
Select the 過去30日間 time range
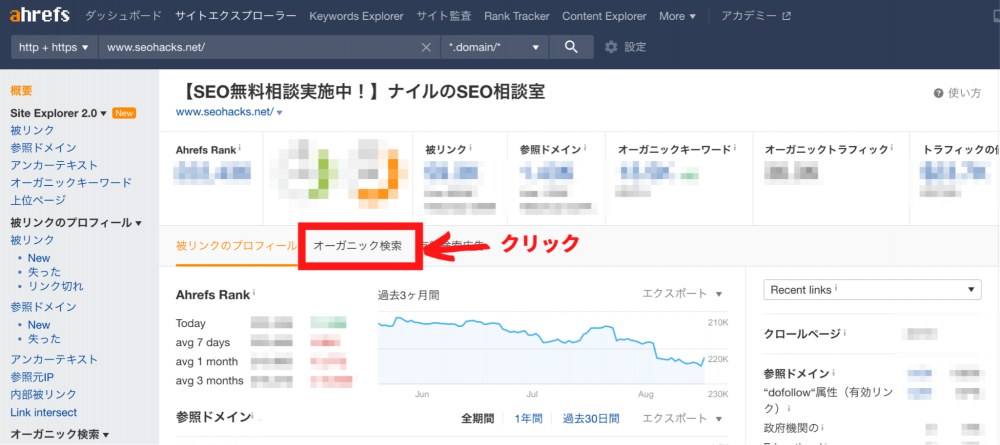(x=591, y=419)
